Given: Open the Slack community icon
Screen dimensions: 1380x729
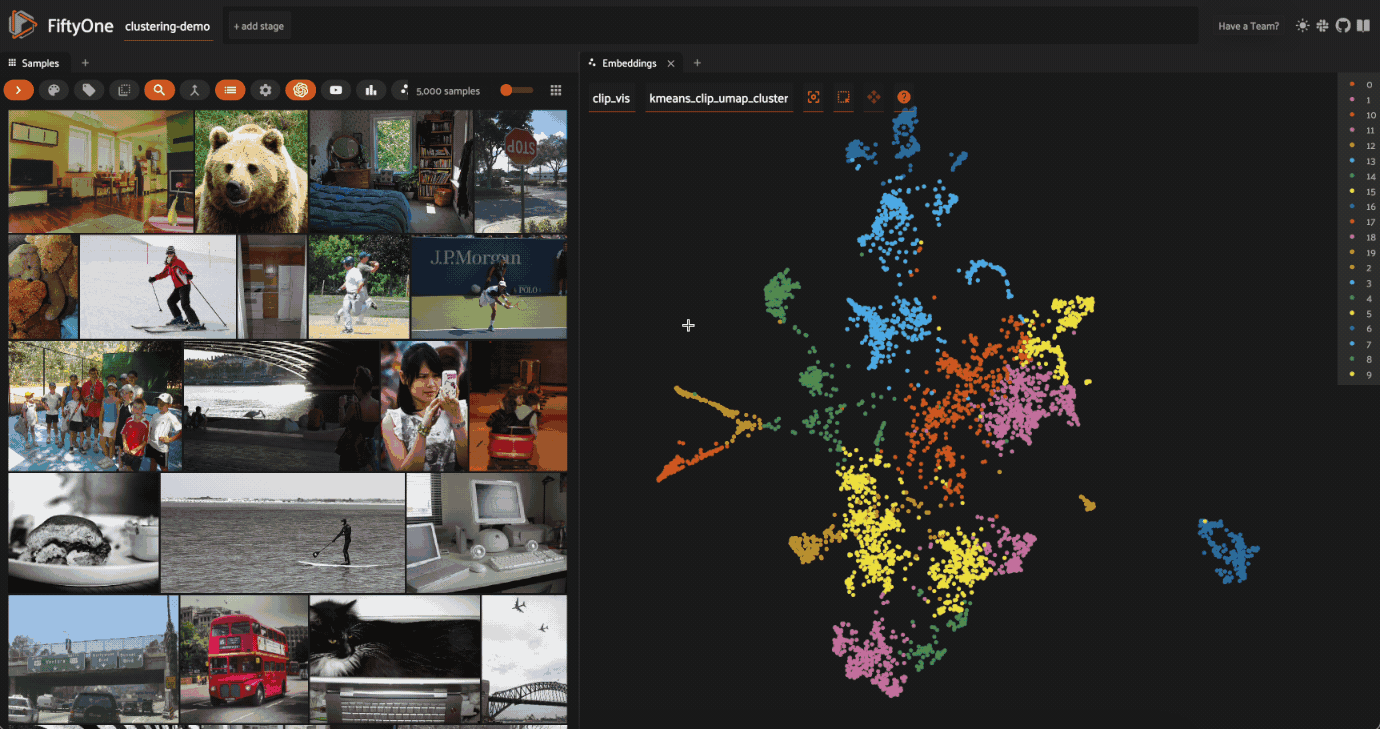Looking at the screenshot, I should tap(1322, 26).
